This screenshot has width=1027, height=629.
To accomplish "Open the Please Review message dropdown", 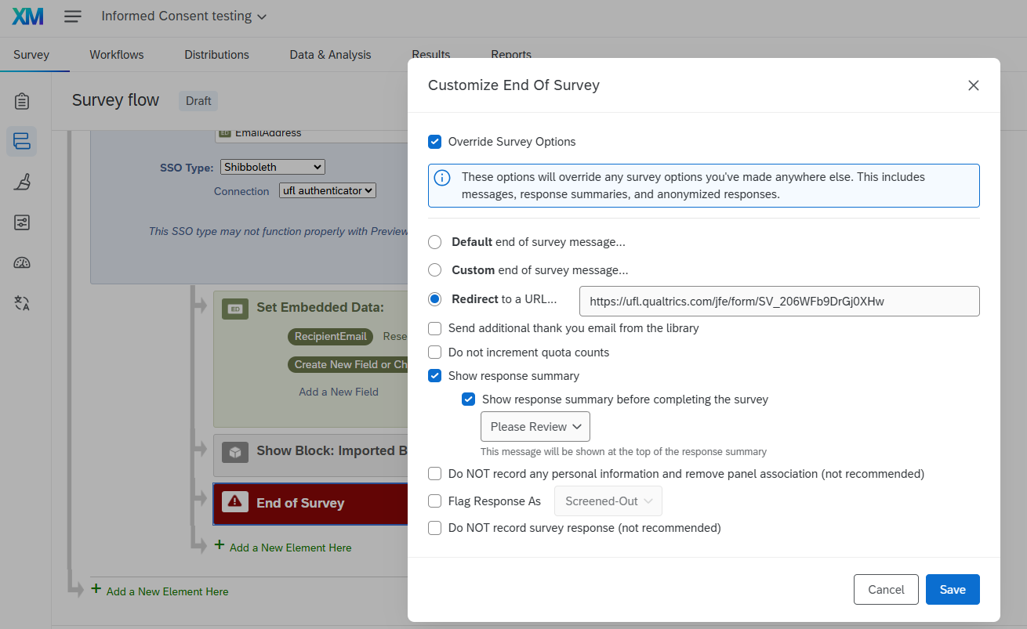I will pyautogui.click(x=535, y=427).
